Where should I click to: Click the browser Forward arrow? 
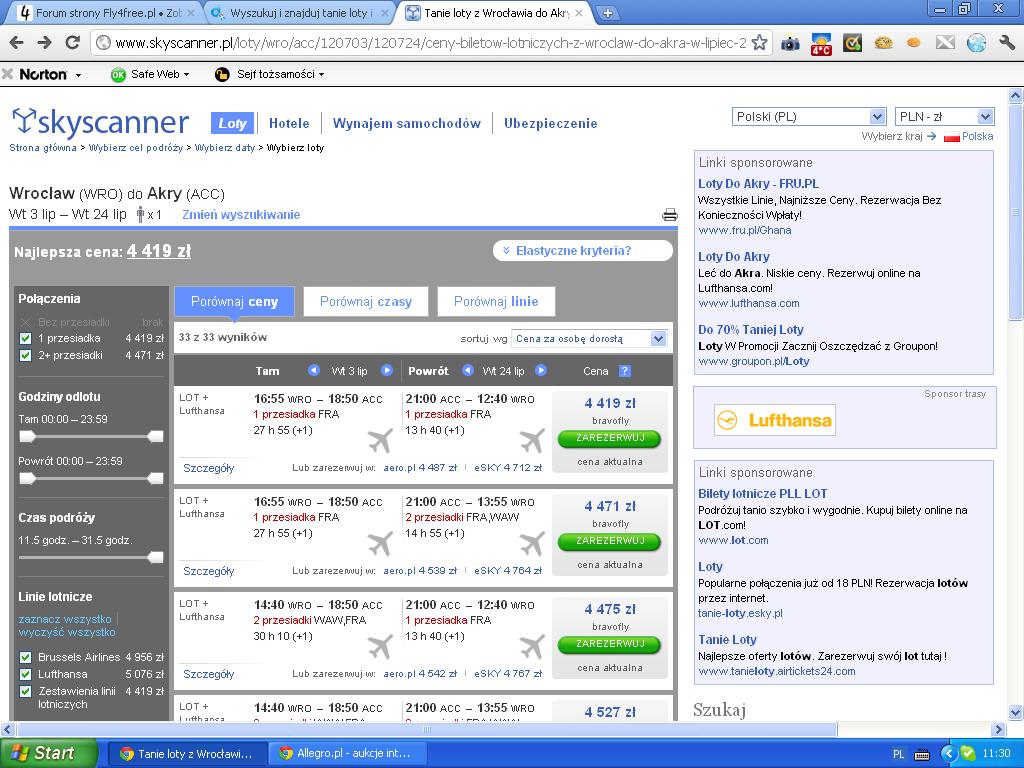coord(44,43)
